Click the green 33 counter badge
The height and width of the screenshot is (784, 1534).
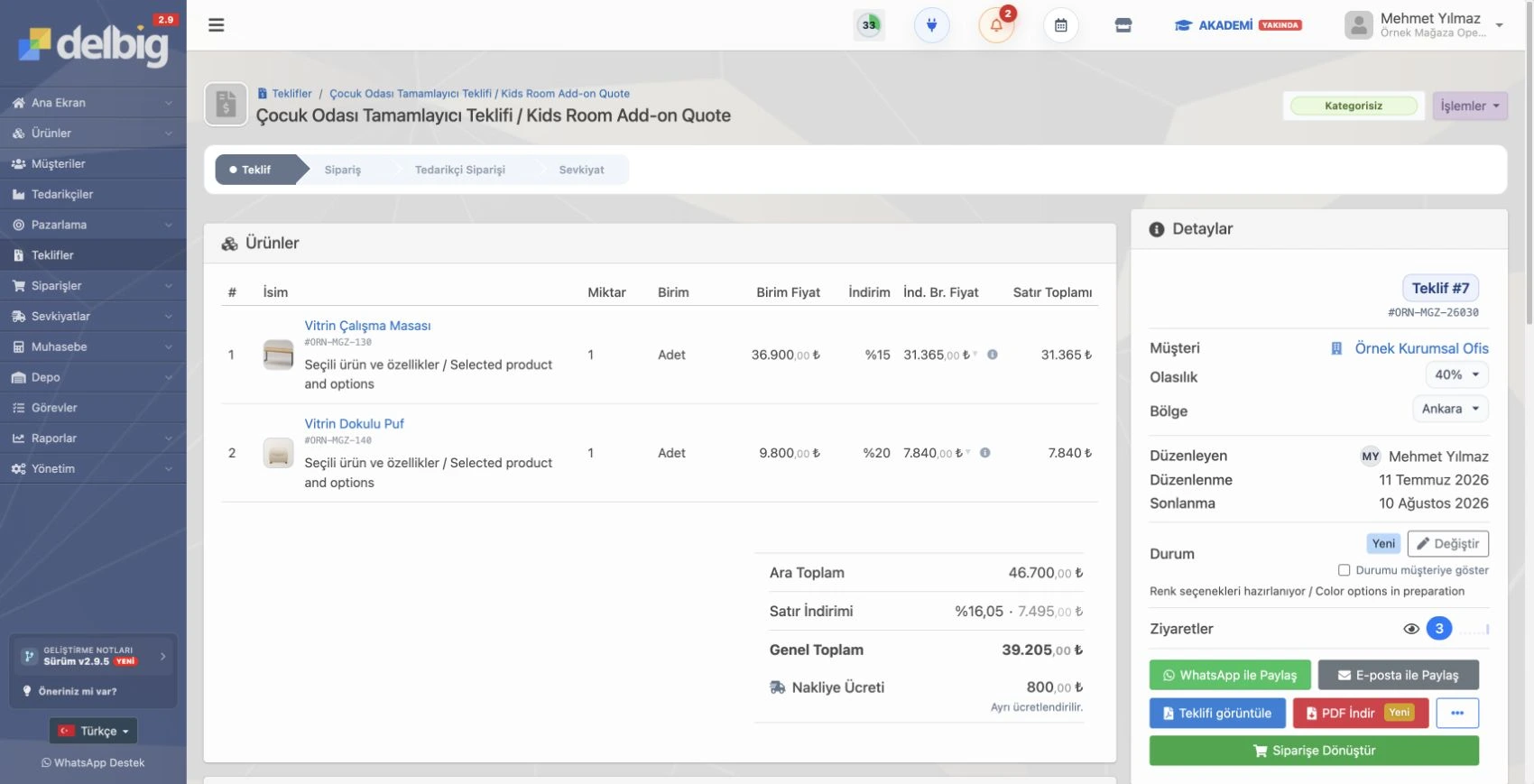pos(869,25)
